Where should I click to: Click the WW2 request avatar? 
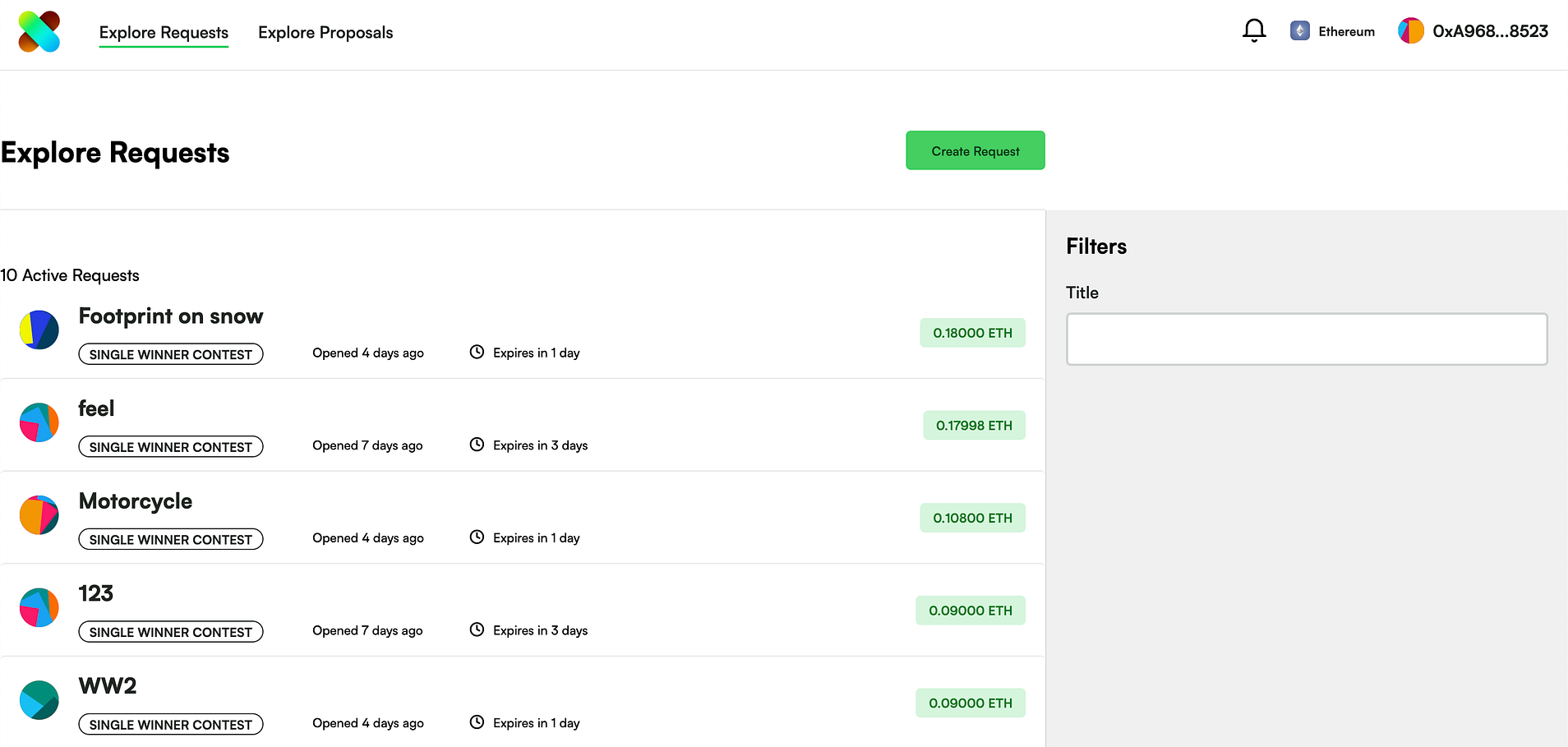click(39, 700)
